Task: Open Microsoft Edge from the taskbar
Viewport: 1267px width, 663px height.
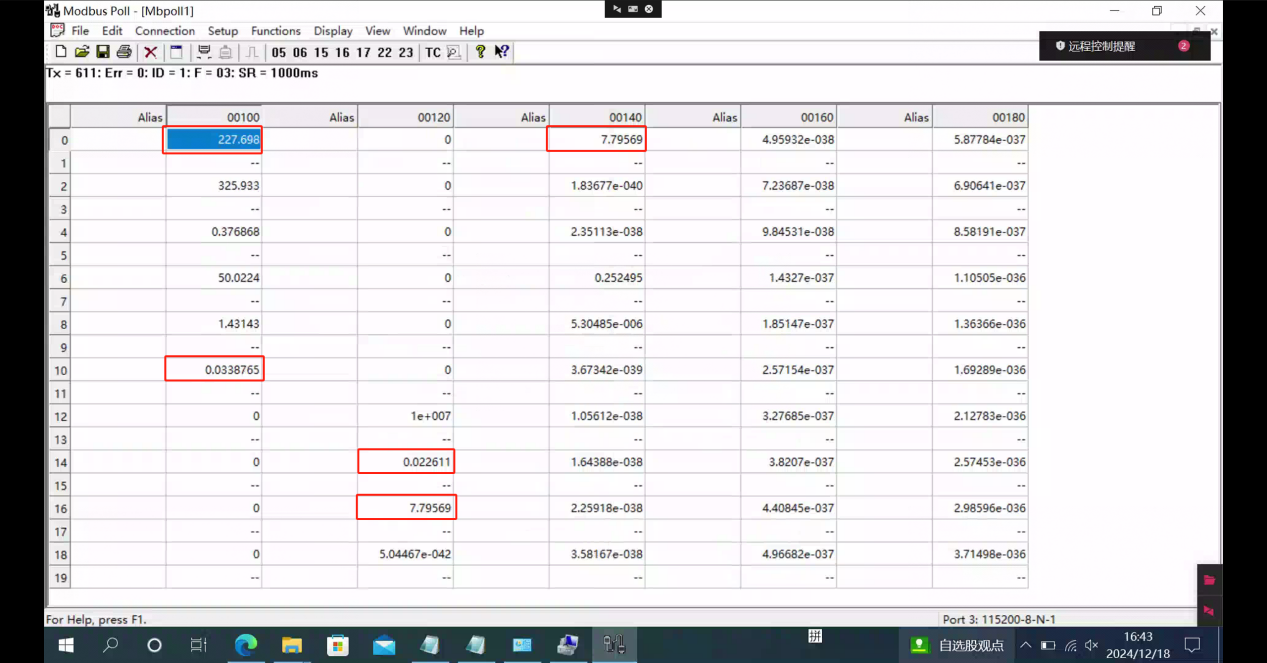Action: pyautogui.click(x=246, y=646)
